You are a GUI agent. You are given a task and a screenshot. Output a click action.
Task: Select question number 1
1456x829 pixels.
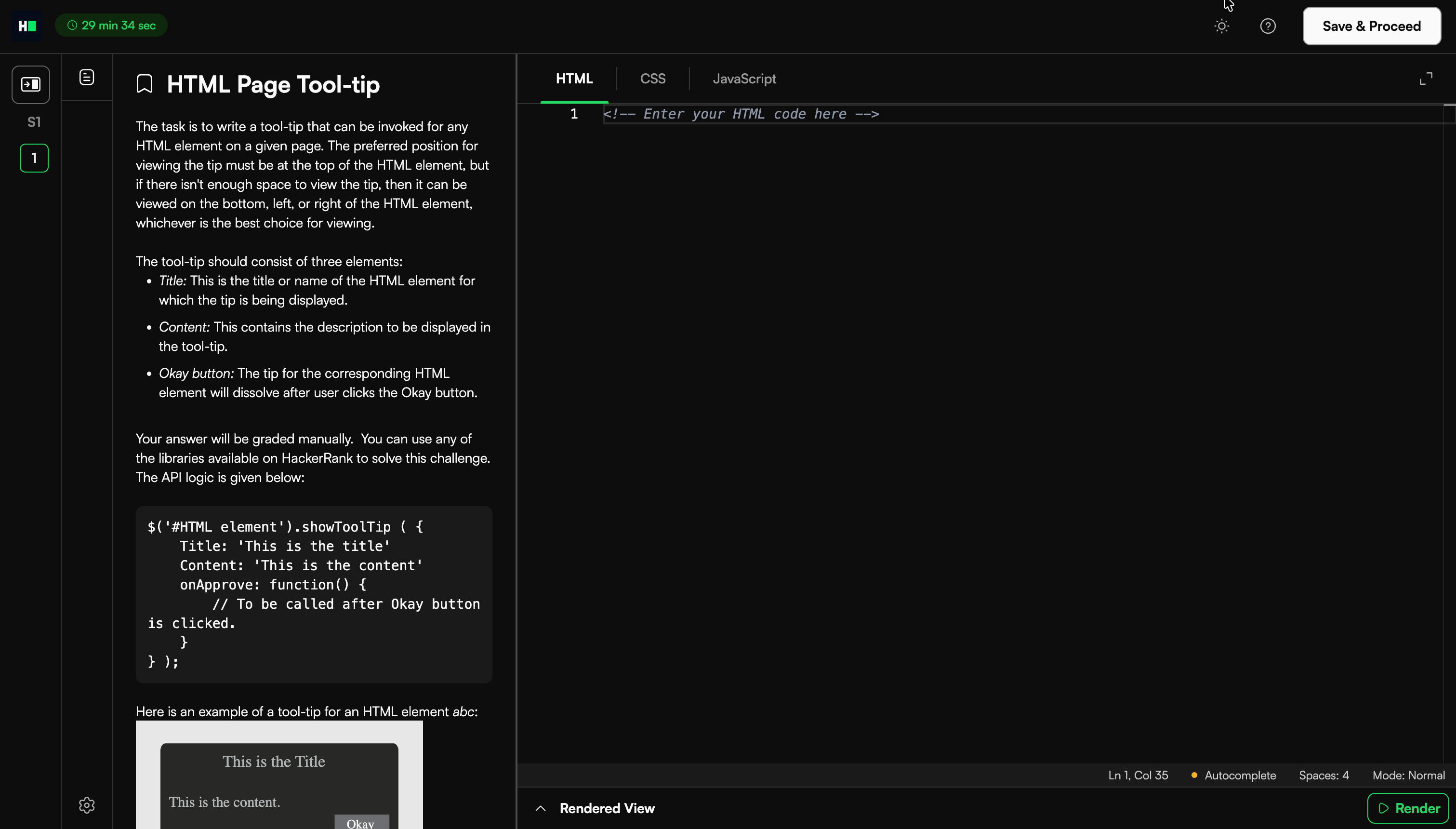34,158
